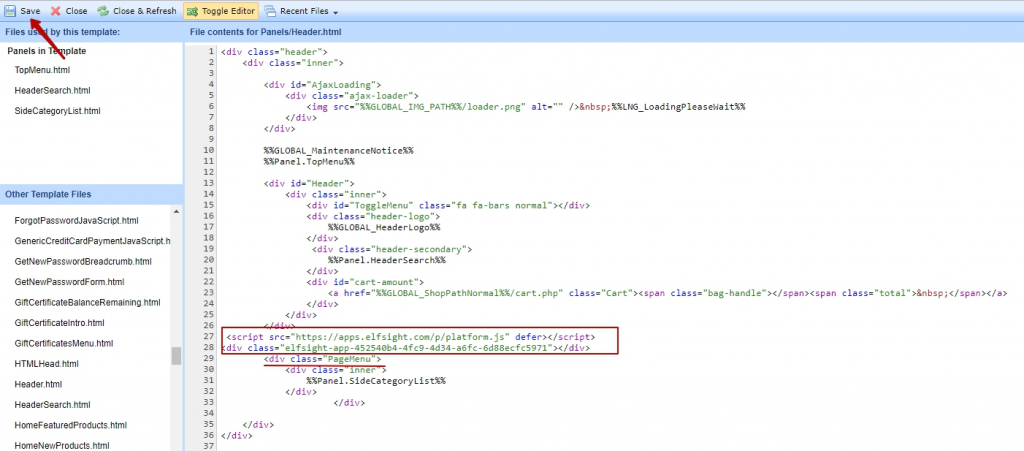
Task: Click the Close & Refresh button label
Action: tap(144, 11)
